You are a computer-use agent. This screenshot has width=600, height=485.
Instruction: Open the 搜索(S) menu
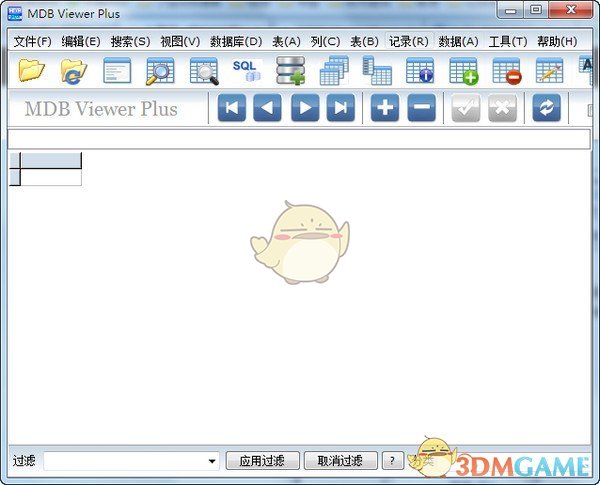tap(130, 41)
